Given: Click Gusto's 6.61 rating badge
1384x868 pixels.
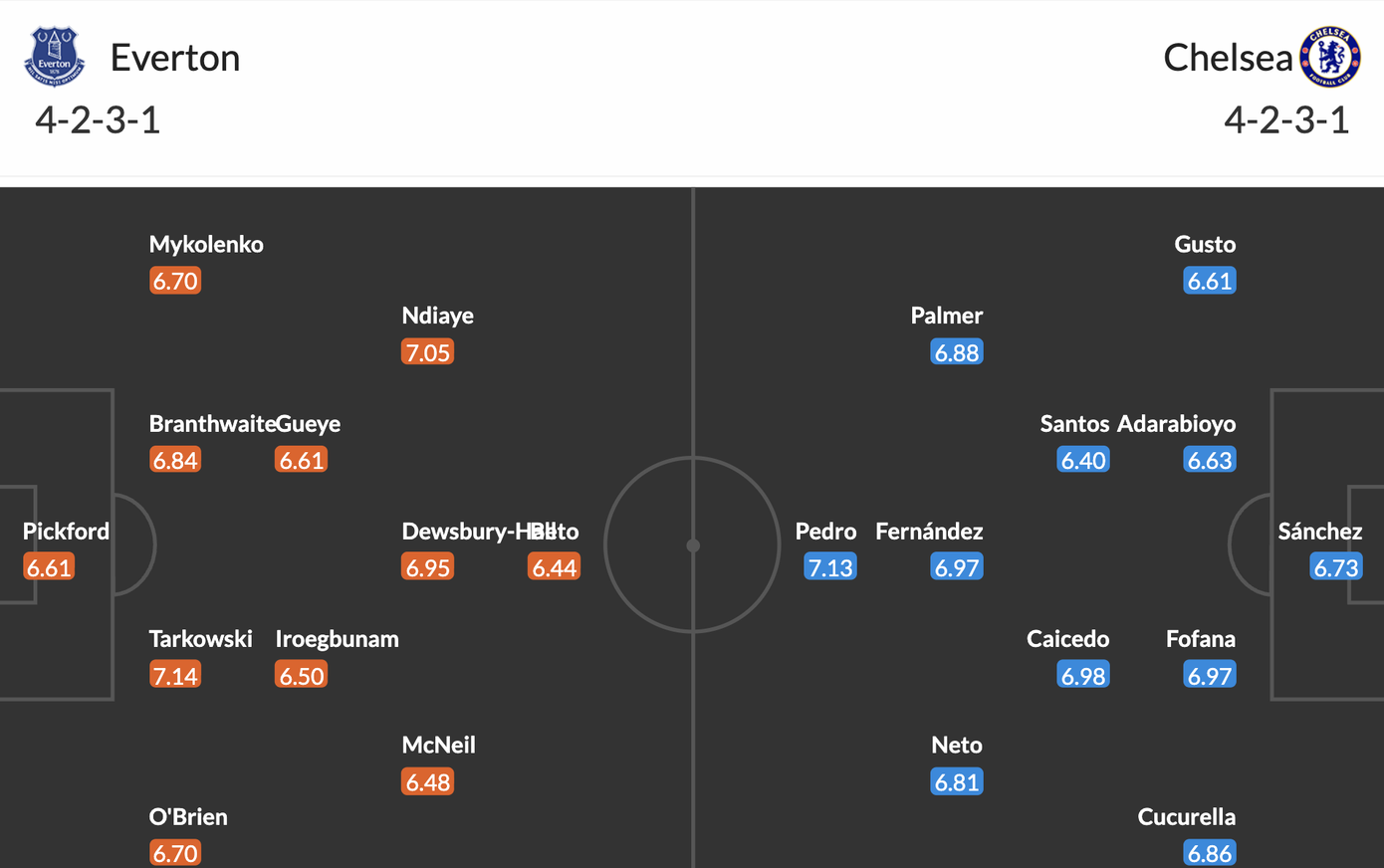Looking at the screenshot, I should 1210,281.
